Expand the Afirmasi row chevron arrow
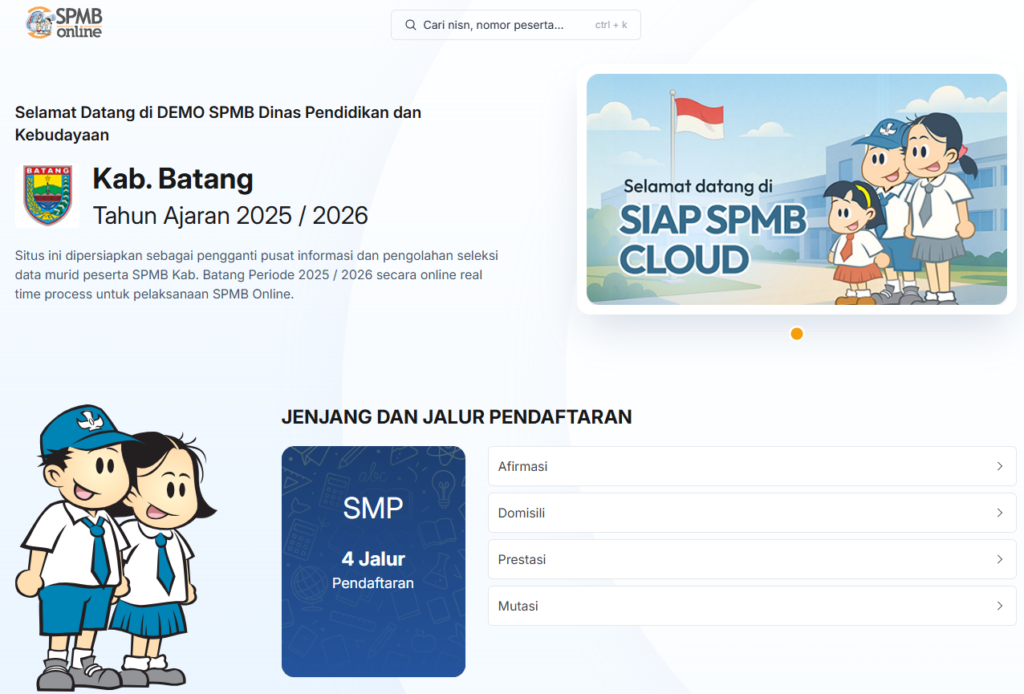This screenshot has height=694, width=1024. 999,466
